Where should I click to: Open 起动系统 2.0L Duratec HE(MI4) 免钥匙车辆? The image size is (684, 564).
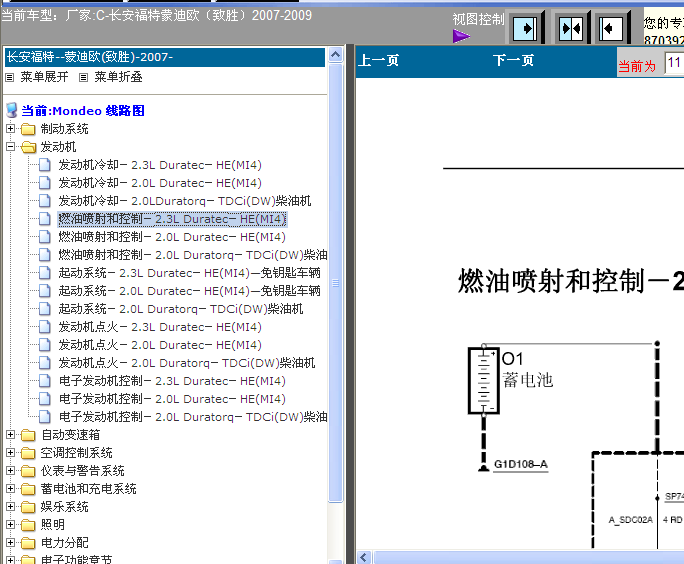click(189, 291)
